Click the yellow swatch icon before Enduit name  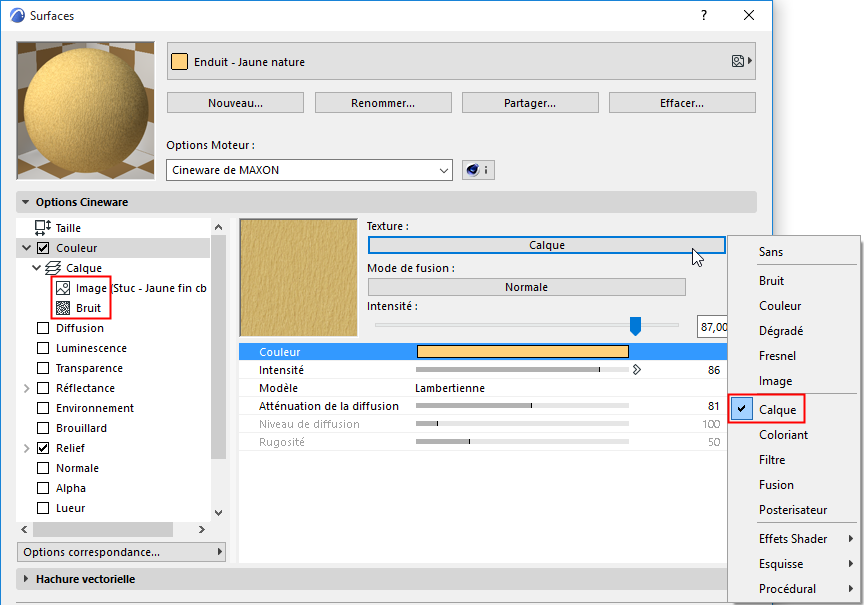[180, 61]
